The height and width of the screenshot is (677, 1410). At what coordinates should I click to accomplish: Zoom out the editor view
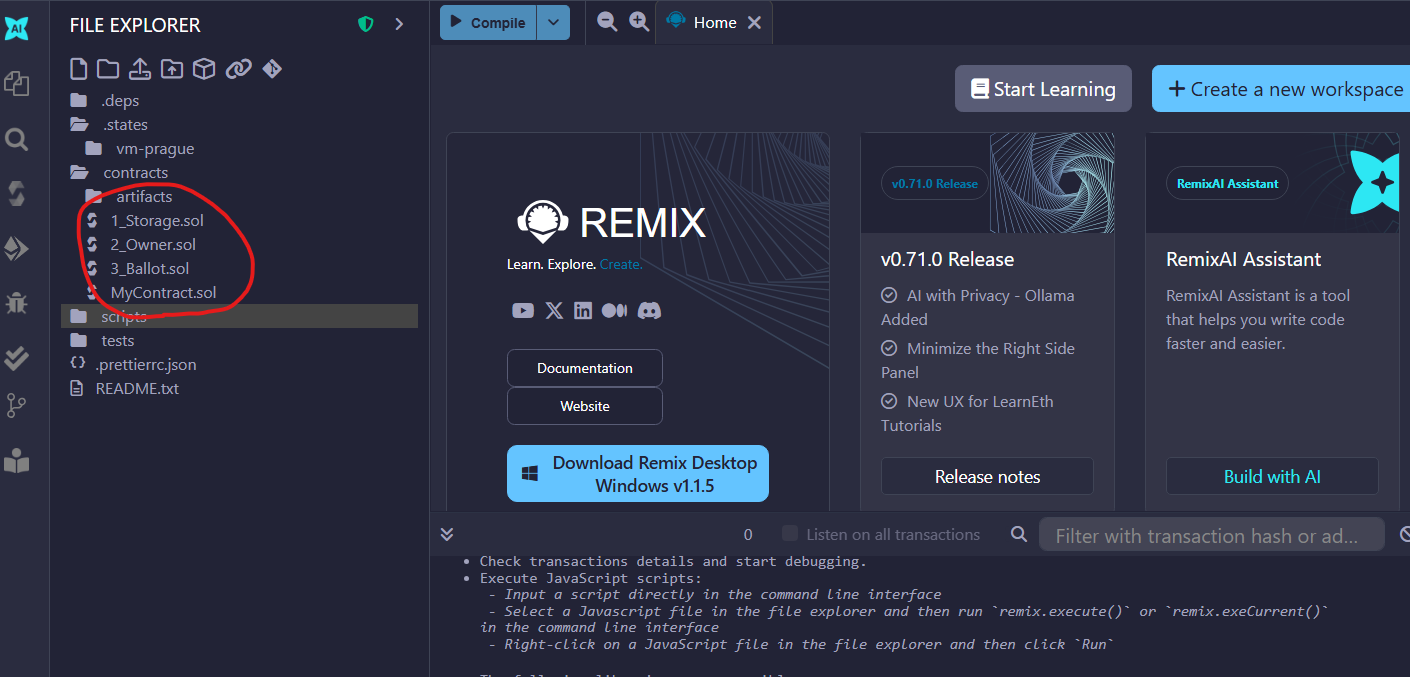pyautogui.click(x=607, y=21)
